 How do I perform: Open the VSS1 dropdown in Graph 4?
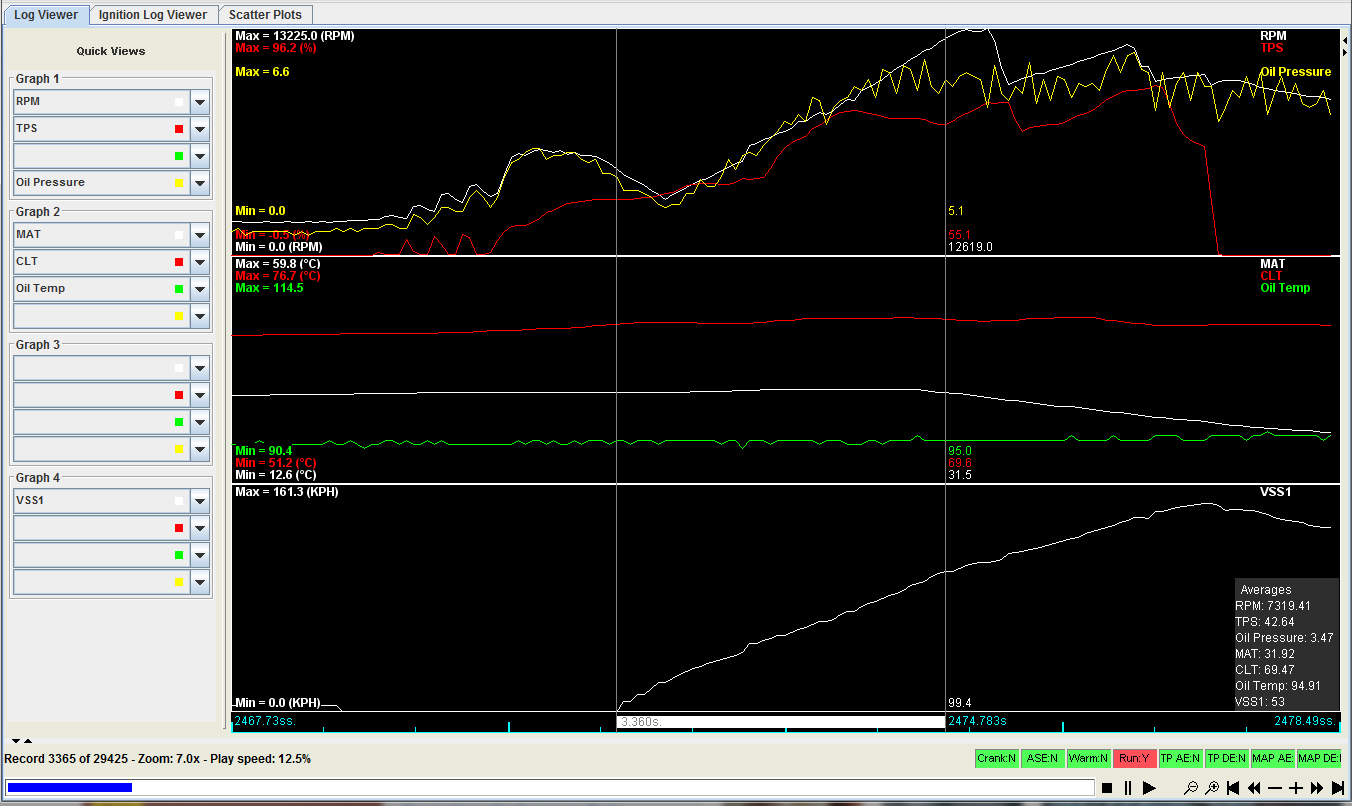tap(200, 501)
